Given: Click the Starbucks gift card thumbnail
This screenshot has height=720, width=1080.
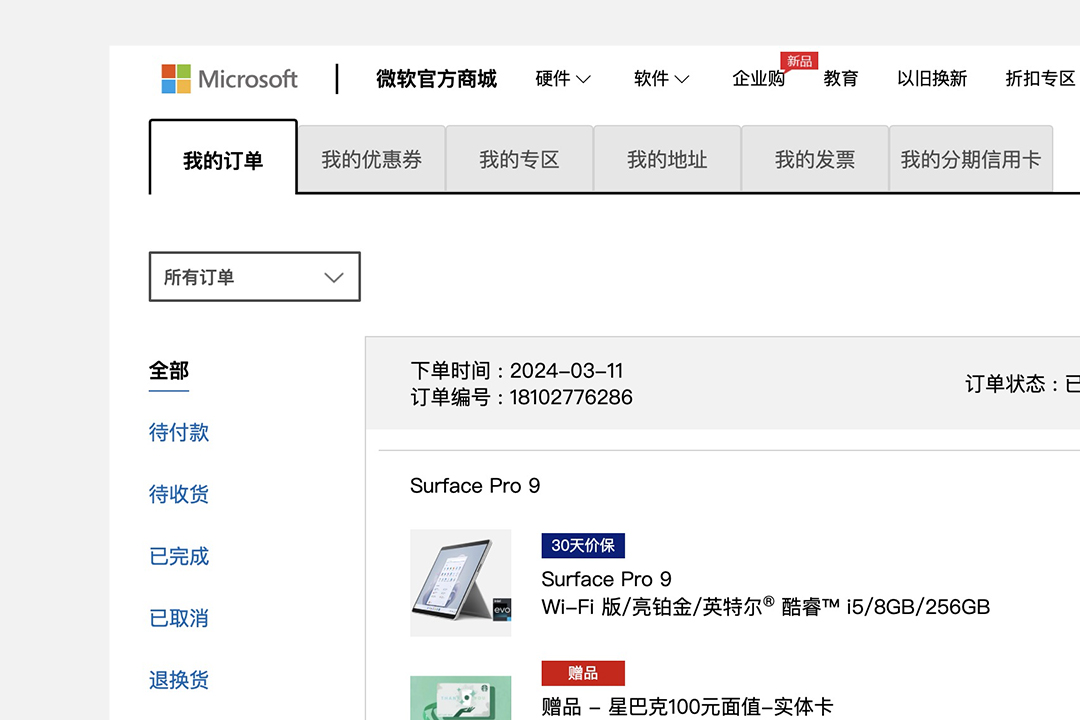Looking at the screenshot, I should tap(460, 699).
